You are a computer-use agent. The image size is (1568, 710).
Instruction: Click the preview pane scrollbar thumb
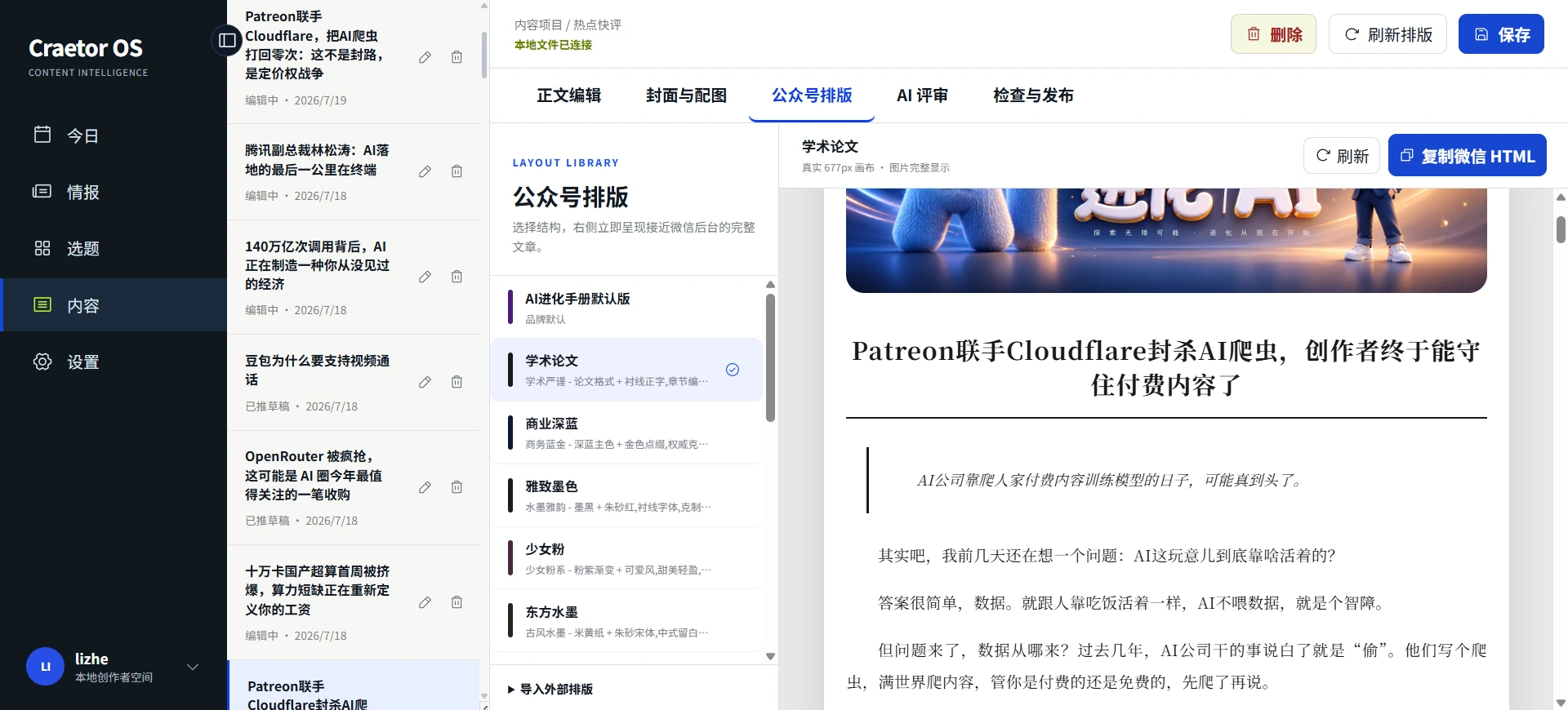[x=1561, y=229]
